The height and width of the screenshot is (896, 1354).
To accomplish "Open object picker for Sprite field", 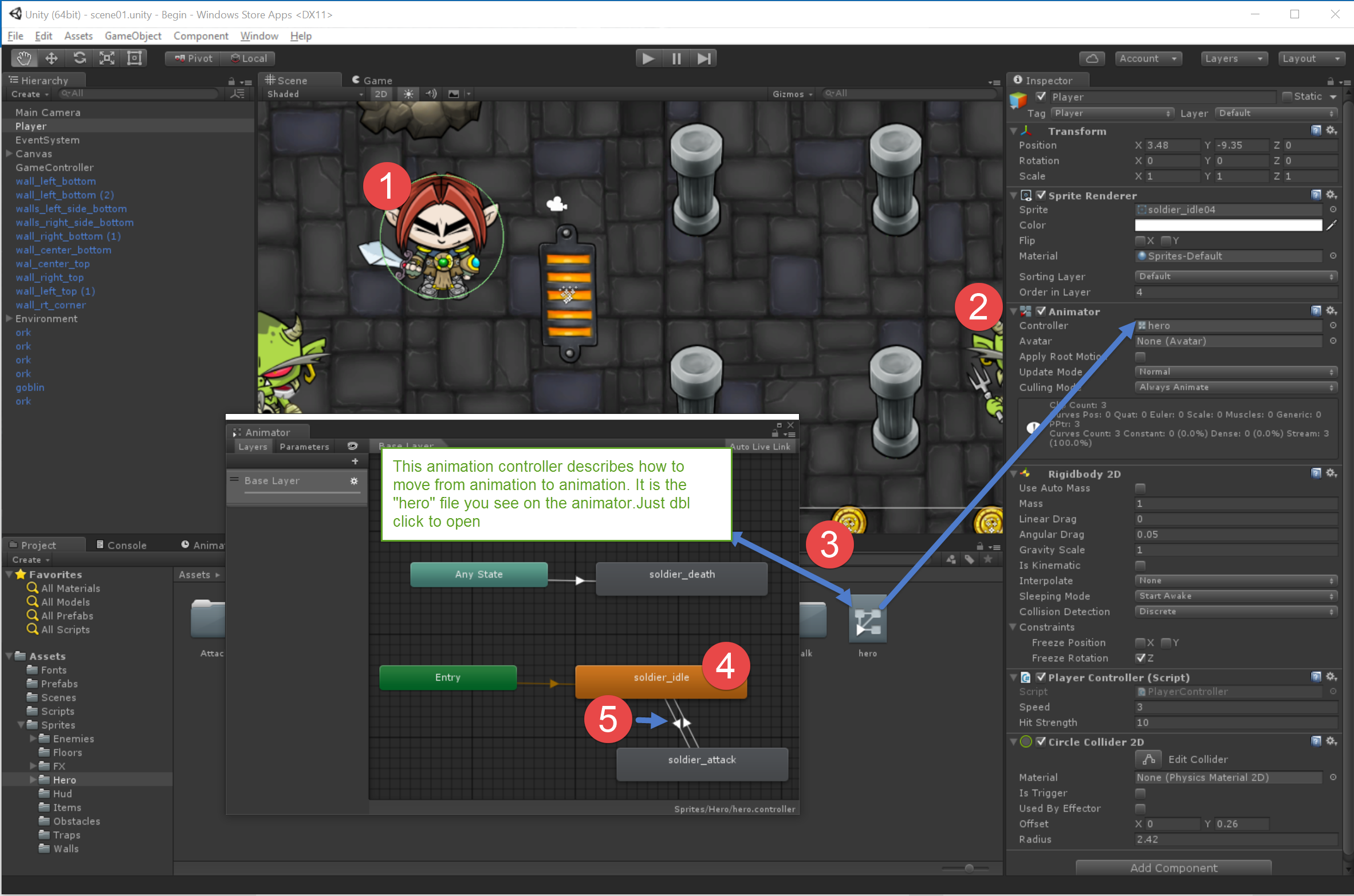I will [1333, 210].
